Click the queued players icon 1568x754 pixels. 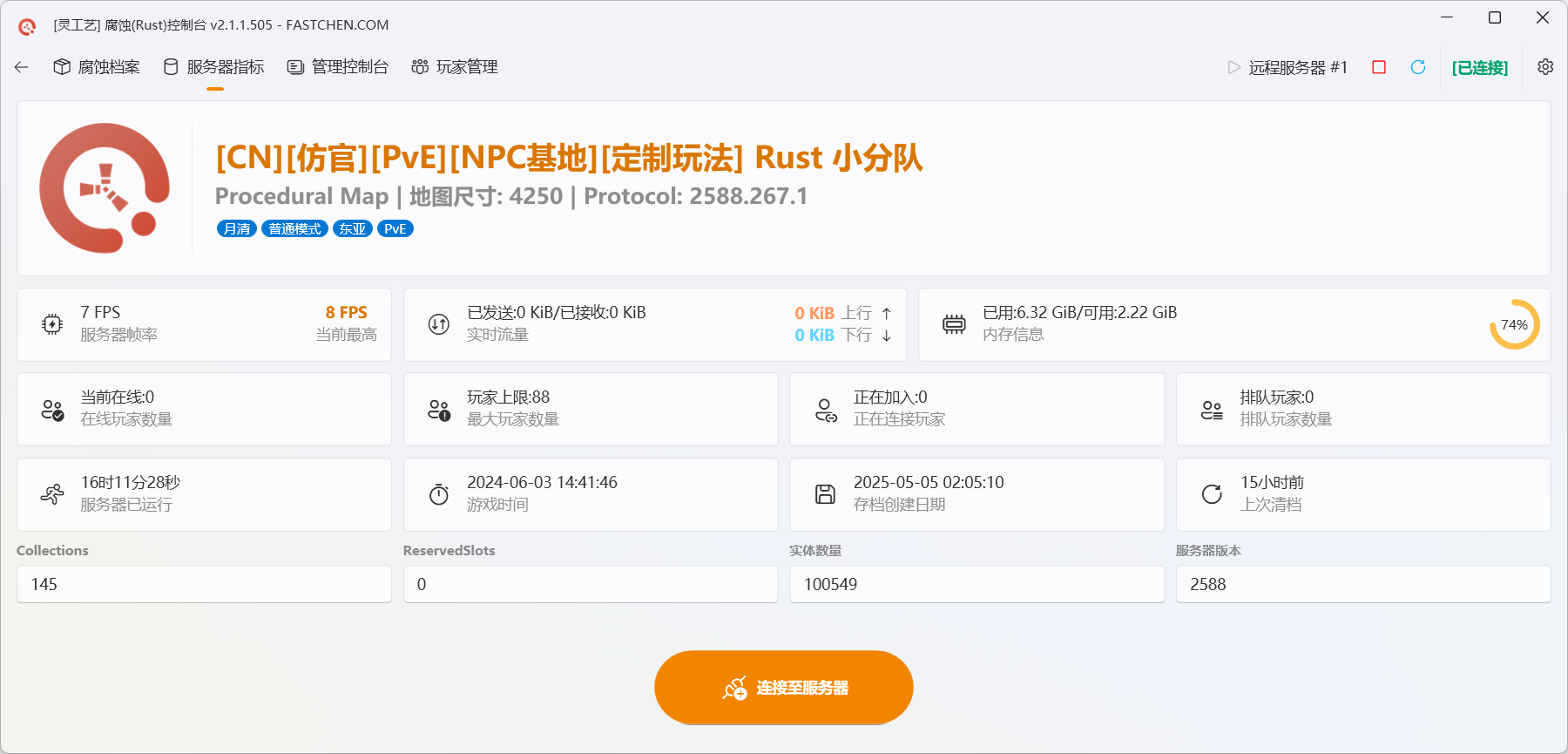pyautogui.click(x=1212, y=410)
